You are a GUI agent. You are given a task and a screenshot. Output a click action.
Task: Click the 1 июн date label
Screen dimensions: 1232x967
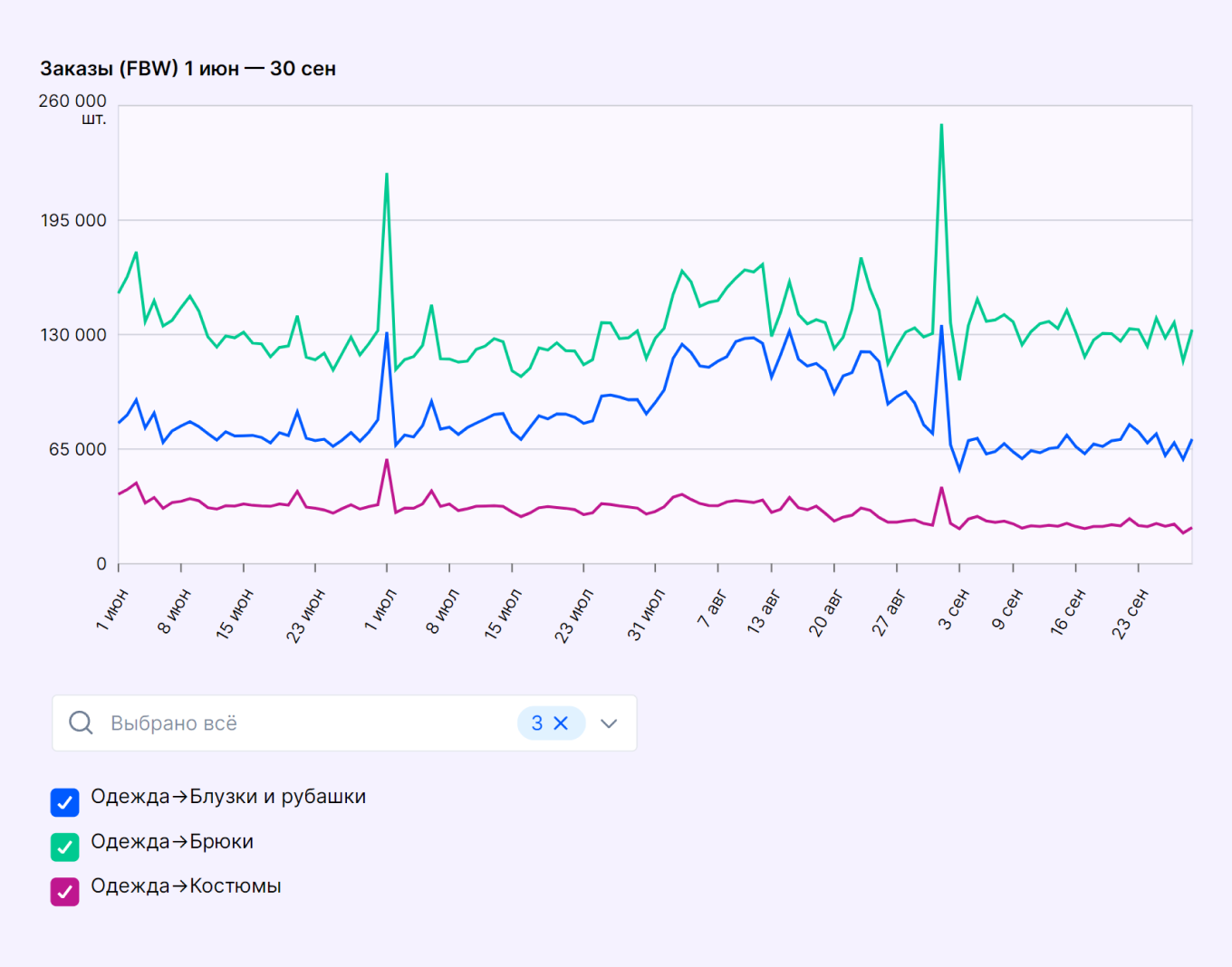click(x=112, y=609)
